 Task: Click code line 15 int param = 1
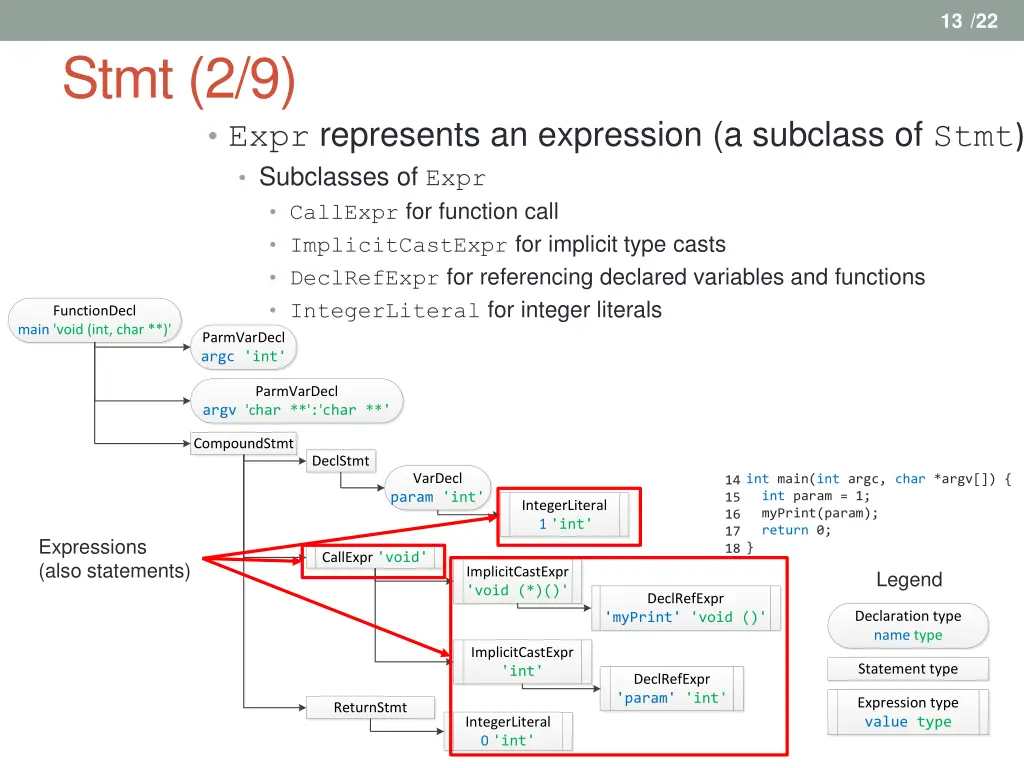(797, 496)
